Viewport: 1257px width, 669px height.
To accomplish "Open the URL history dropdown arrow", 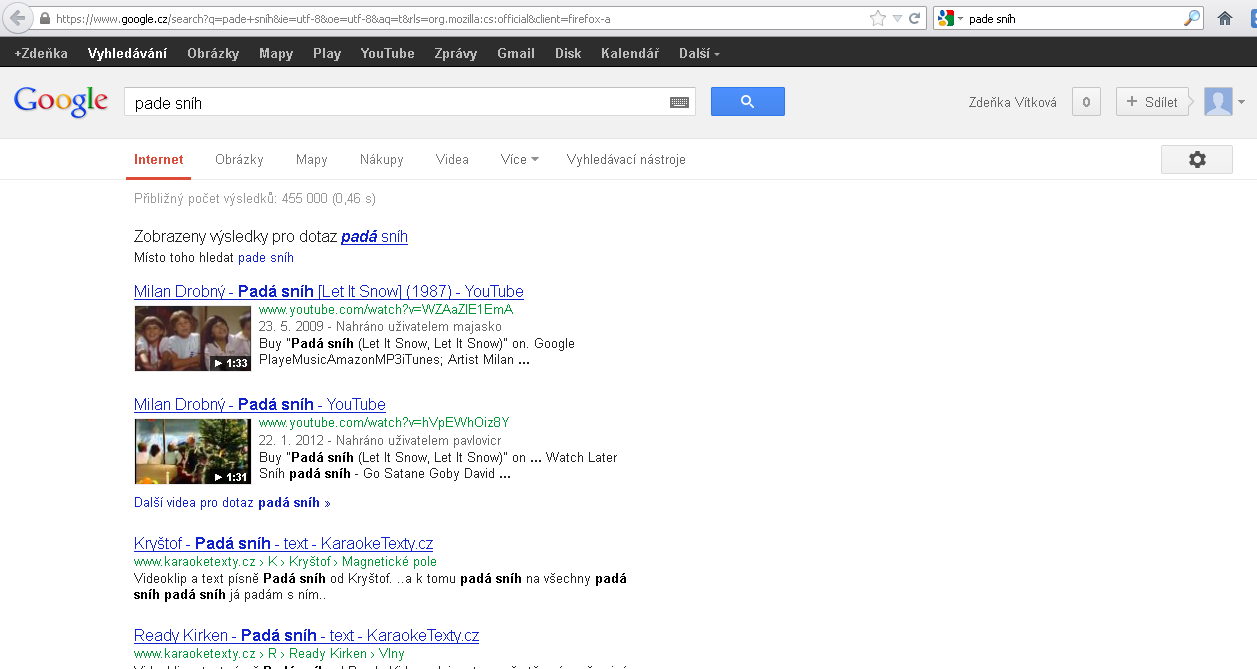I will click(x=898, y=18).
